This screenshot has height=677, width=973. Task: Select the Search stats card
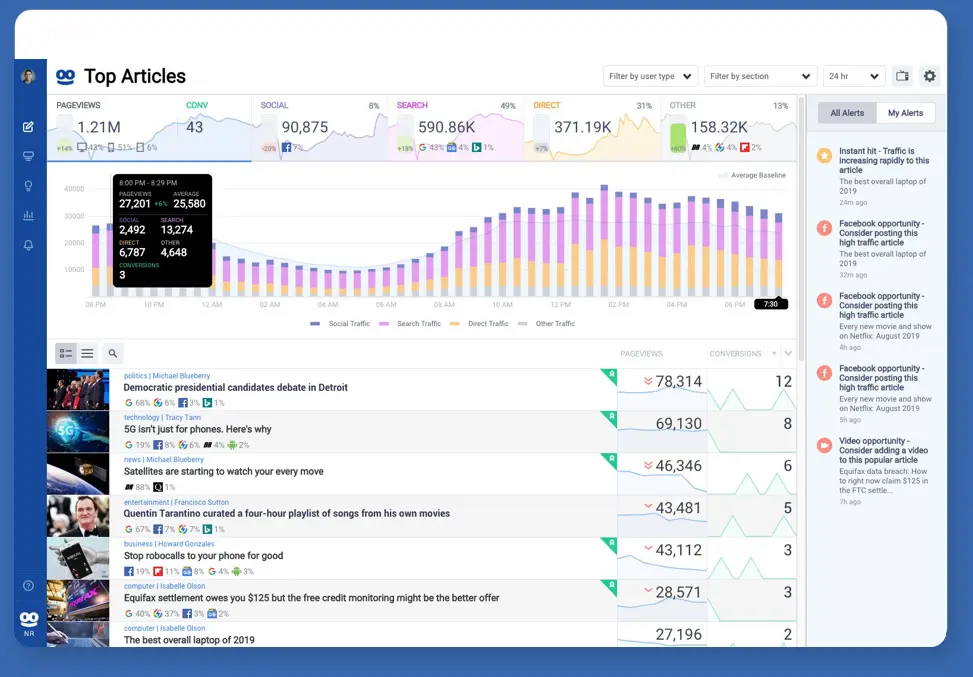pos(456,127)
